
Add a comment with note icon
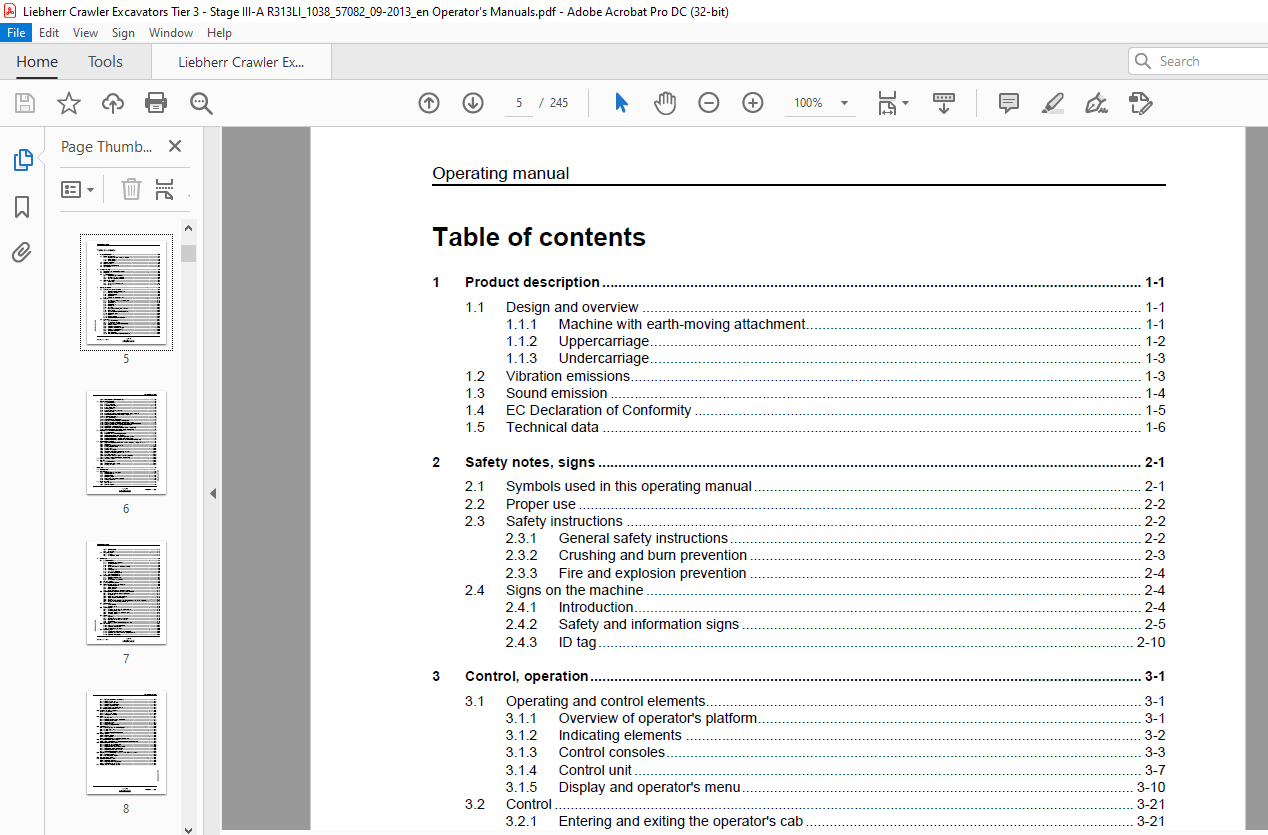(x=1009, y=103)
